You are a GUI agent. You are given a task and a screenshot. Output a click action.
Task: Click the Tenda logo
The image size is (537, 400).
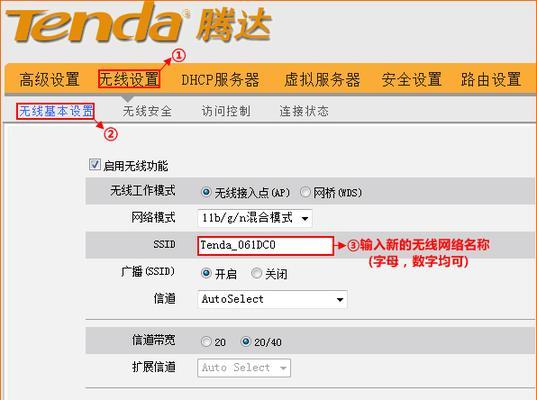point(138,25)
